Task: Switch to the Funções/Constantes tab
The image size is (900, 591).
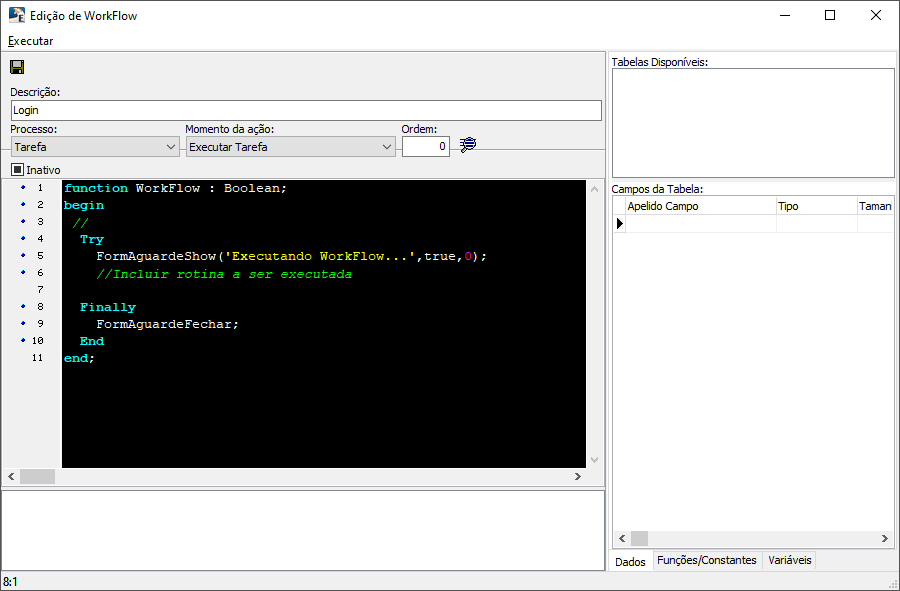Action: pos(706,561)
